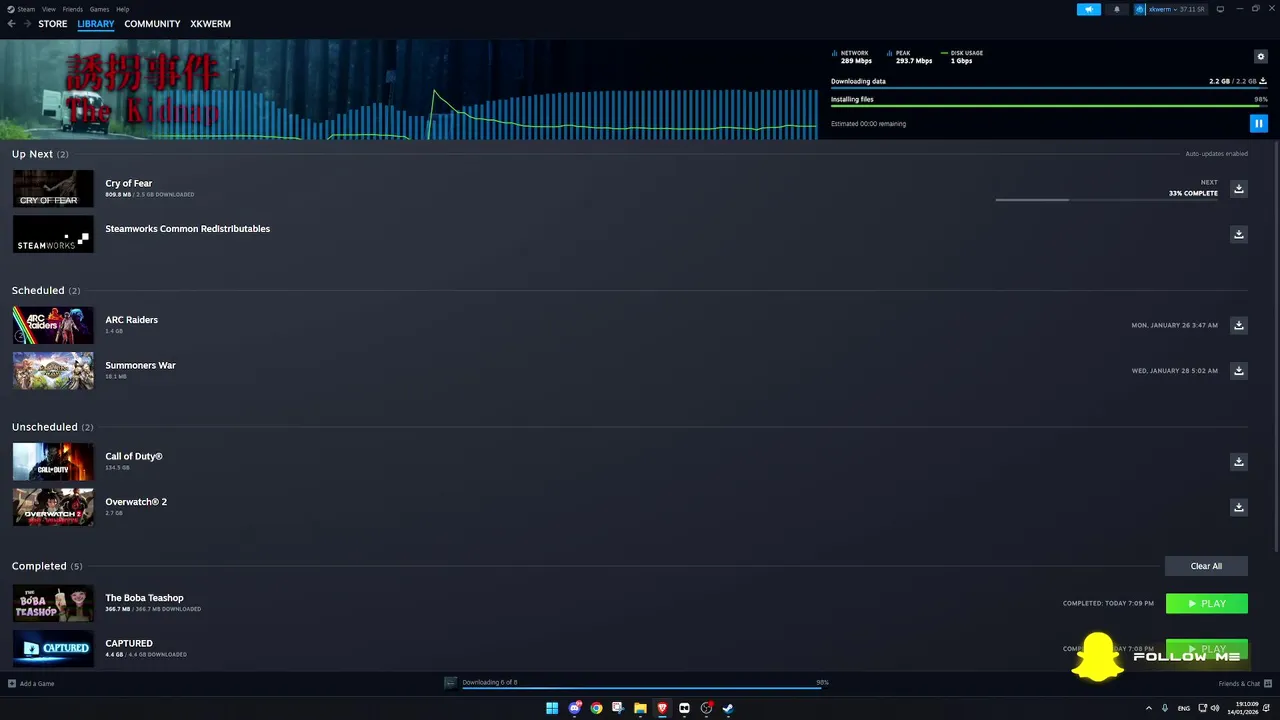The height and width of the screenshot is (720, 1280).
Task: Open the View menu
Action: click(x=49, y=9)
